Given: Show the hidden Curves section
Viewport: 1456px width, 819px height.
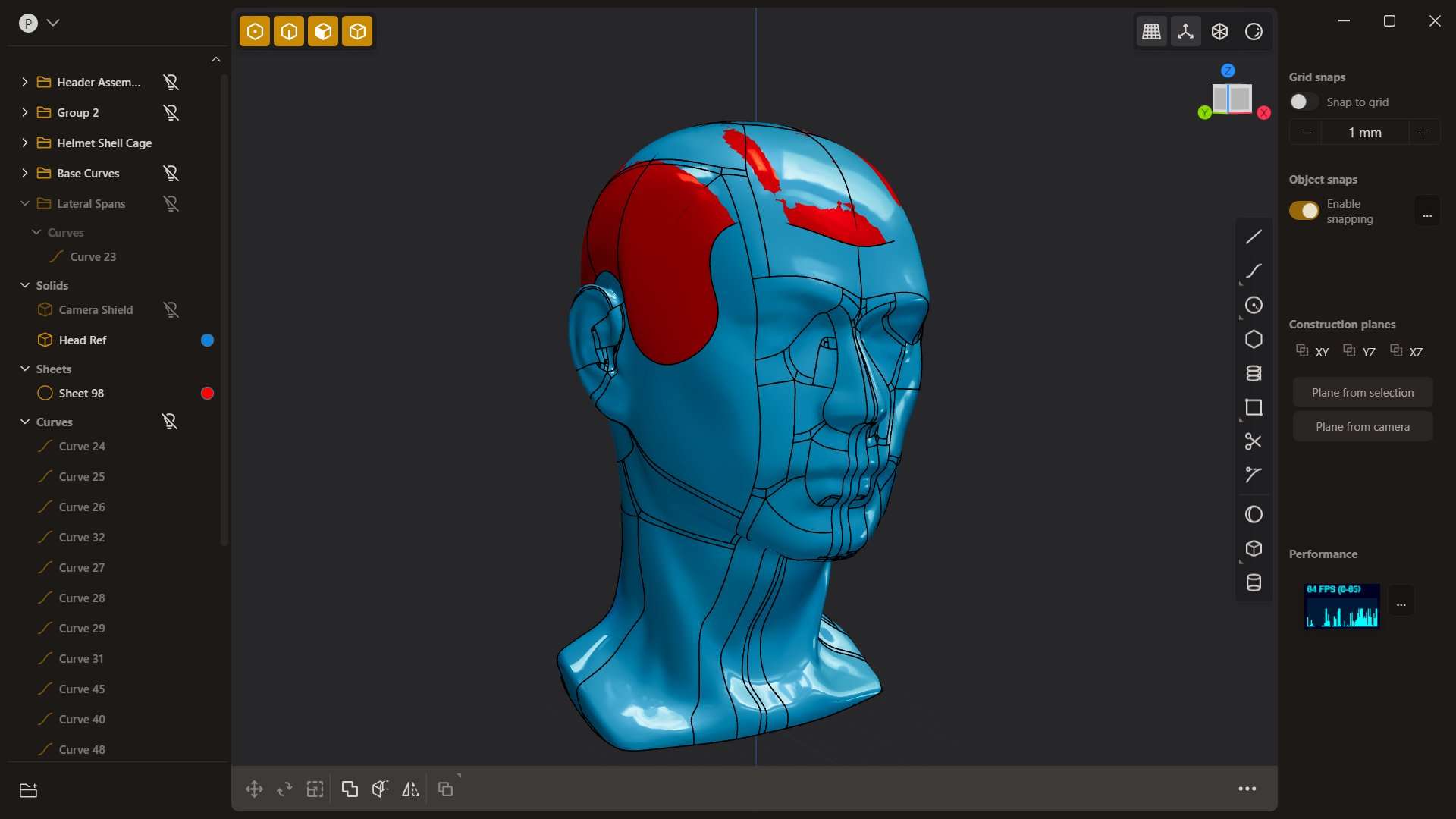Looking at the screenshot, I should point(170,422).
